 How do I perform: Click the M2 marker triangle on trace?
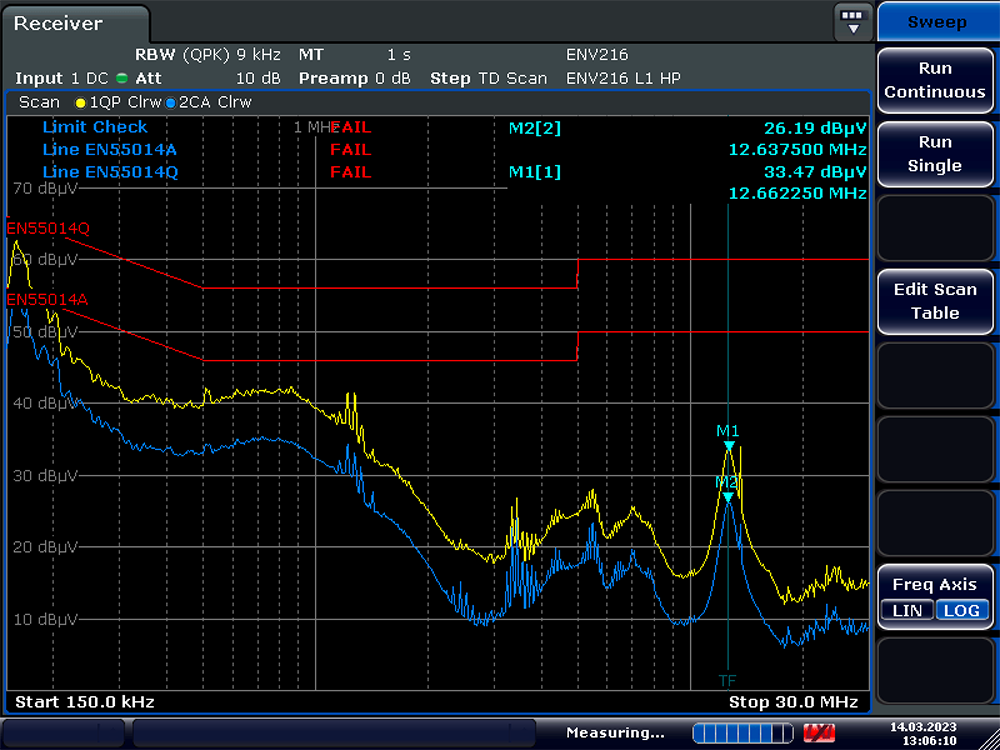(728, 496)
